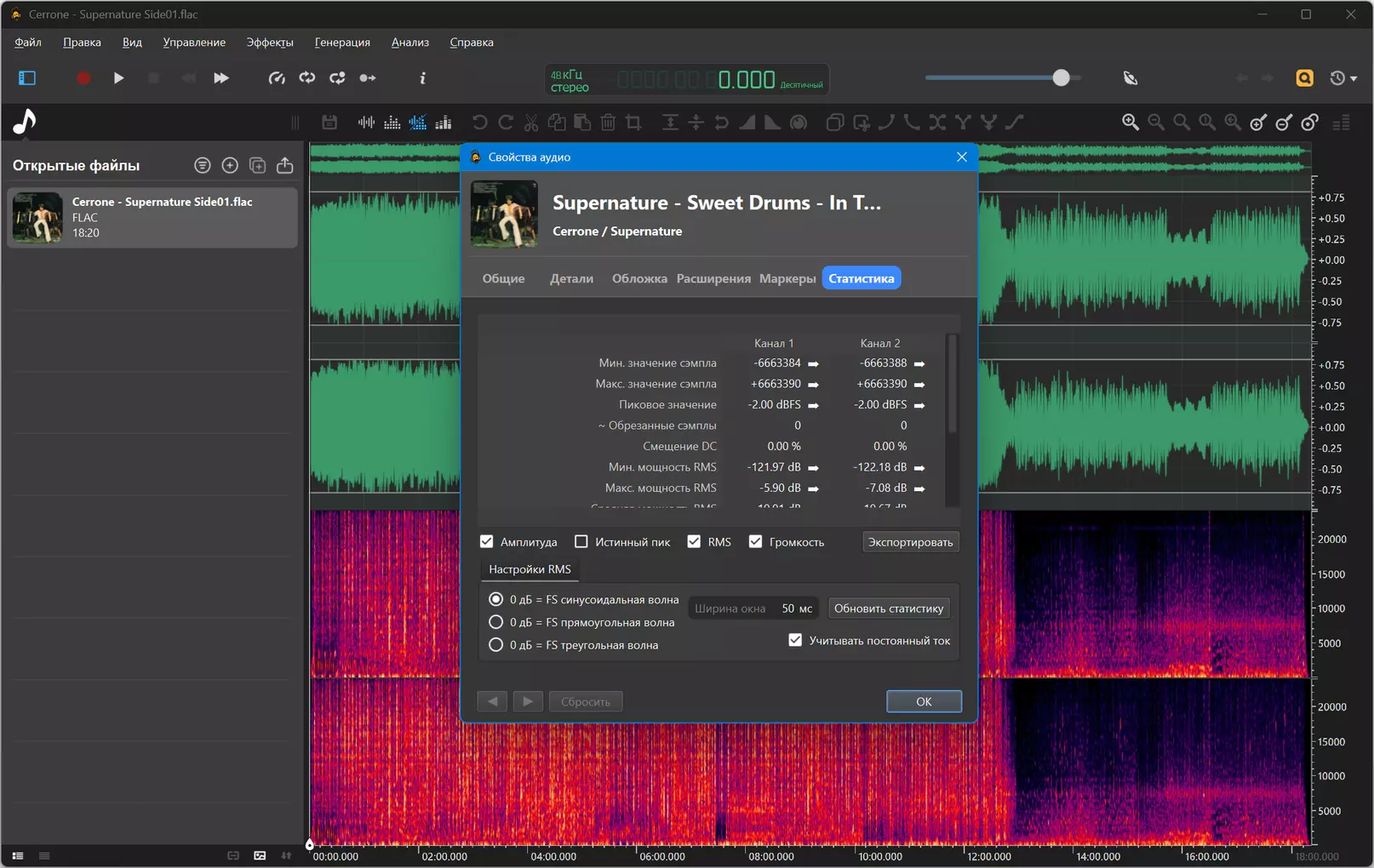Open the Генерация menu
The image size is (1374, 868).
342,42
